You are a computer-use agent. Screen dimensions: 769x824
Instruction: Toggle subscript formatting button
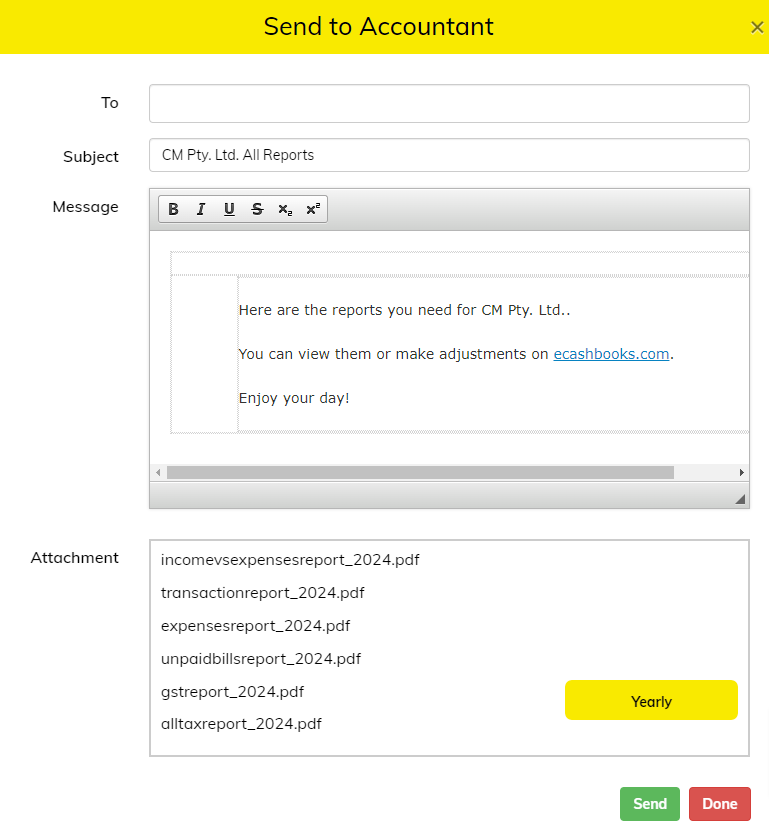pos(285,209)
